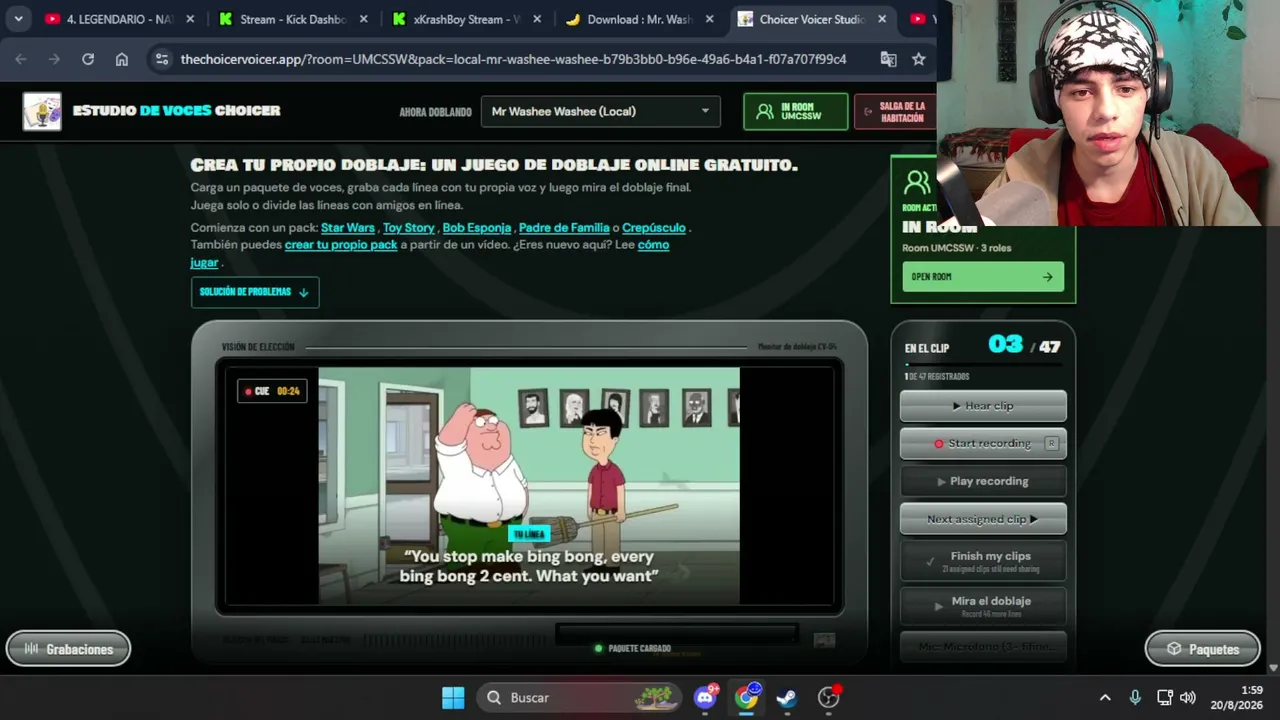Click the 'CUE 00:24' timer badge
Screen dimensions: 1280x720
click(272, 391)
